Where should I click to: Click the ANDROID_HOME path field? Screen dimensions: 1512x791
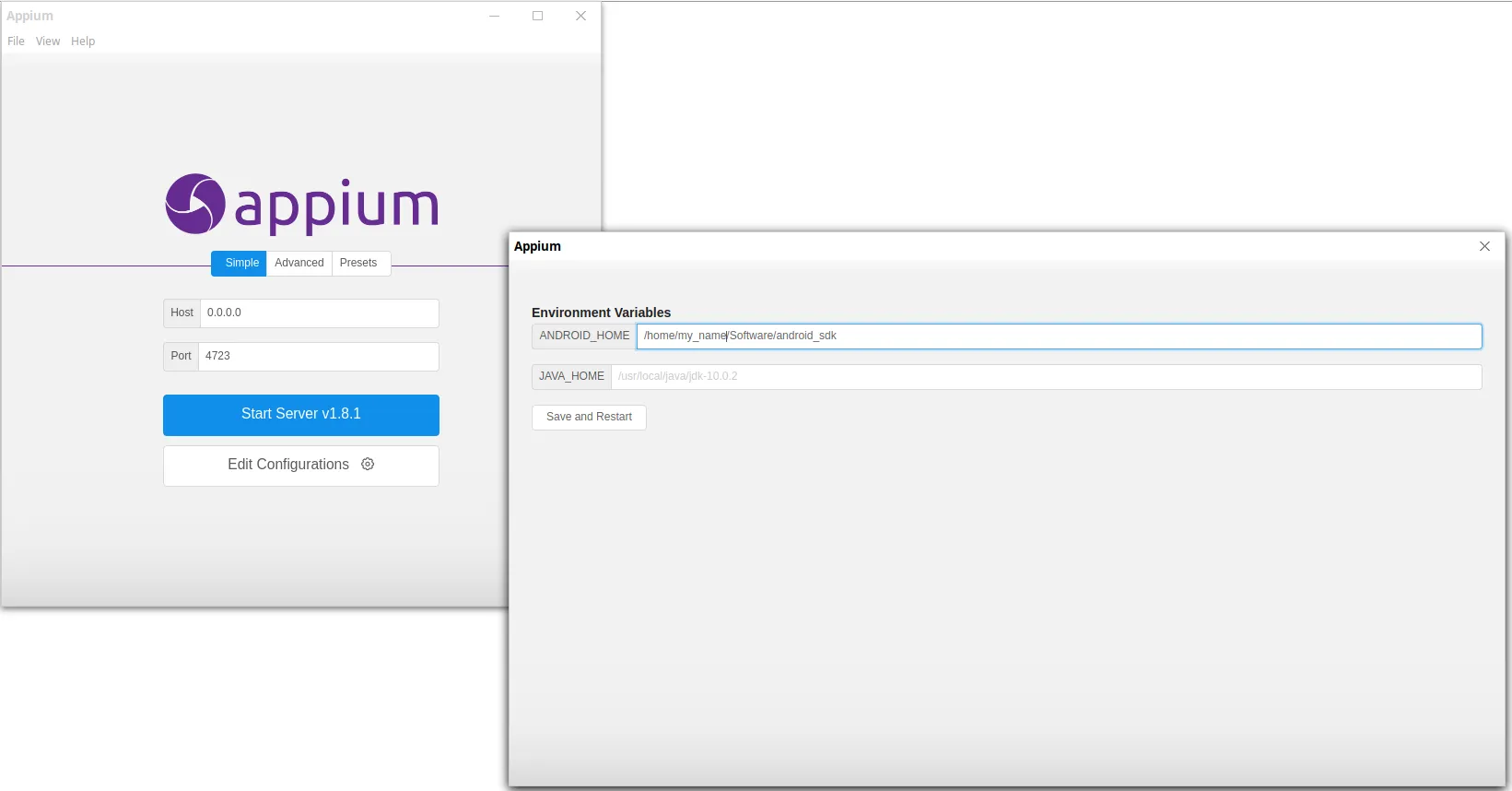pos(1059,336)
